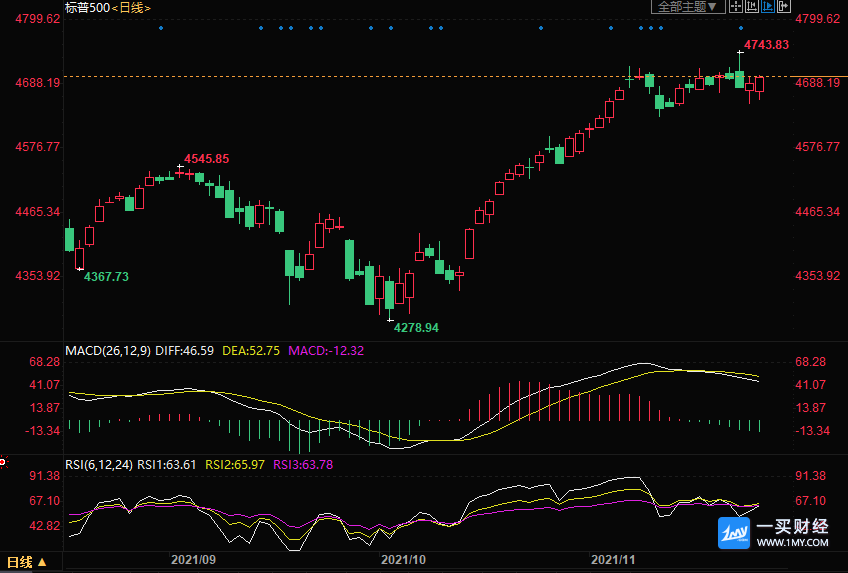Click the 2021/11 date label
The width and height of the screenshot is (848, 573).
613,559
